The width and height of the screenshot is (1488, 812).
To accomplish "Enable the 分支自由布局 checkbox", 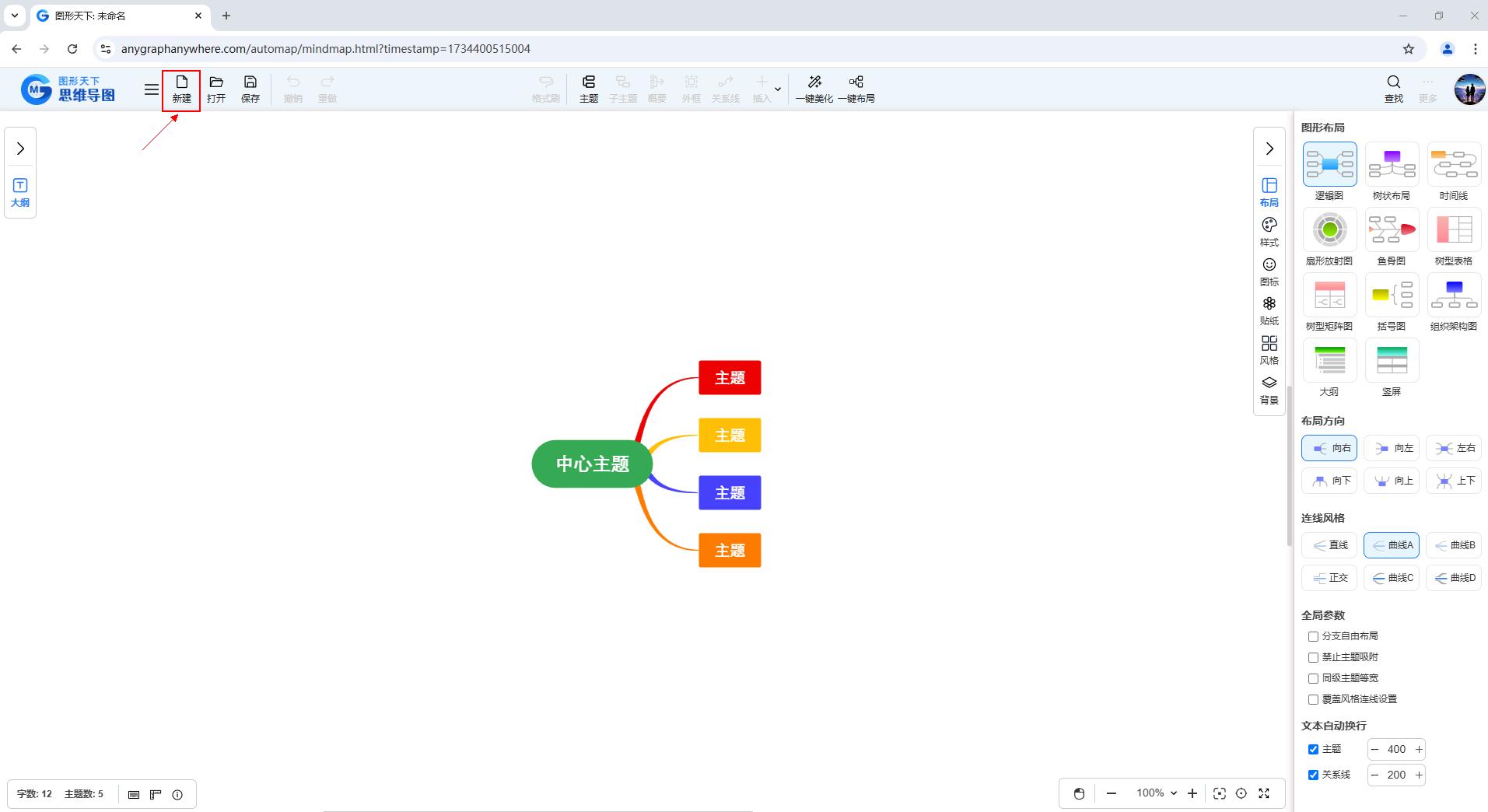I will (x=1313, y=636).
